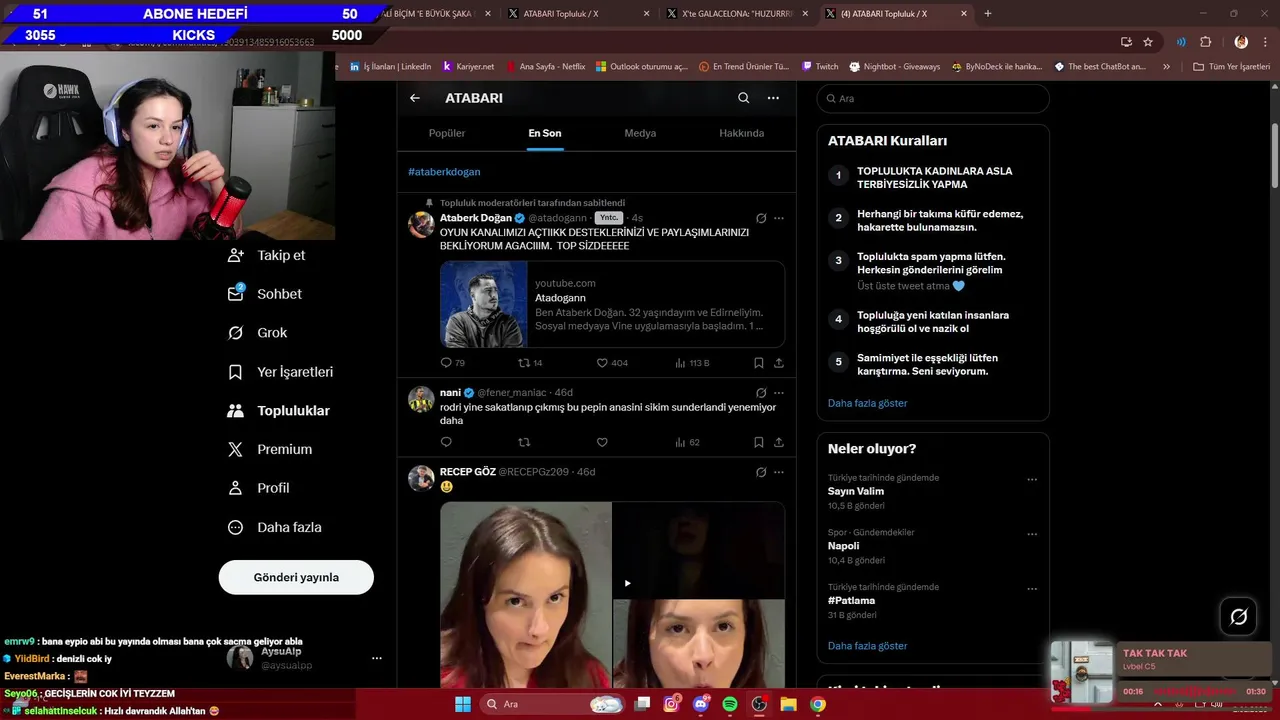Viewport: 1280px width, 720px height.
Task: Open the ATABARI community more-options menu
Action: click(x=773, y=98)
